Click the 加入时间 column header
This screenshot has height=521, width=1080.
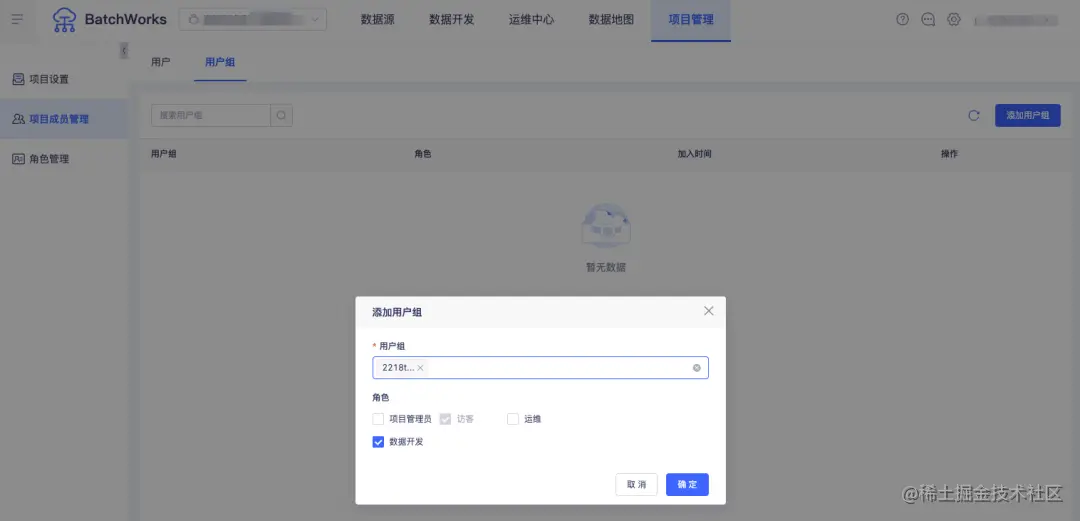tap(694, 154)
